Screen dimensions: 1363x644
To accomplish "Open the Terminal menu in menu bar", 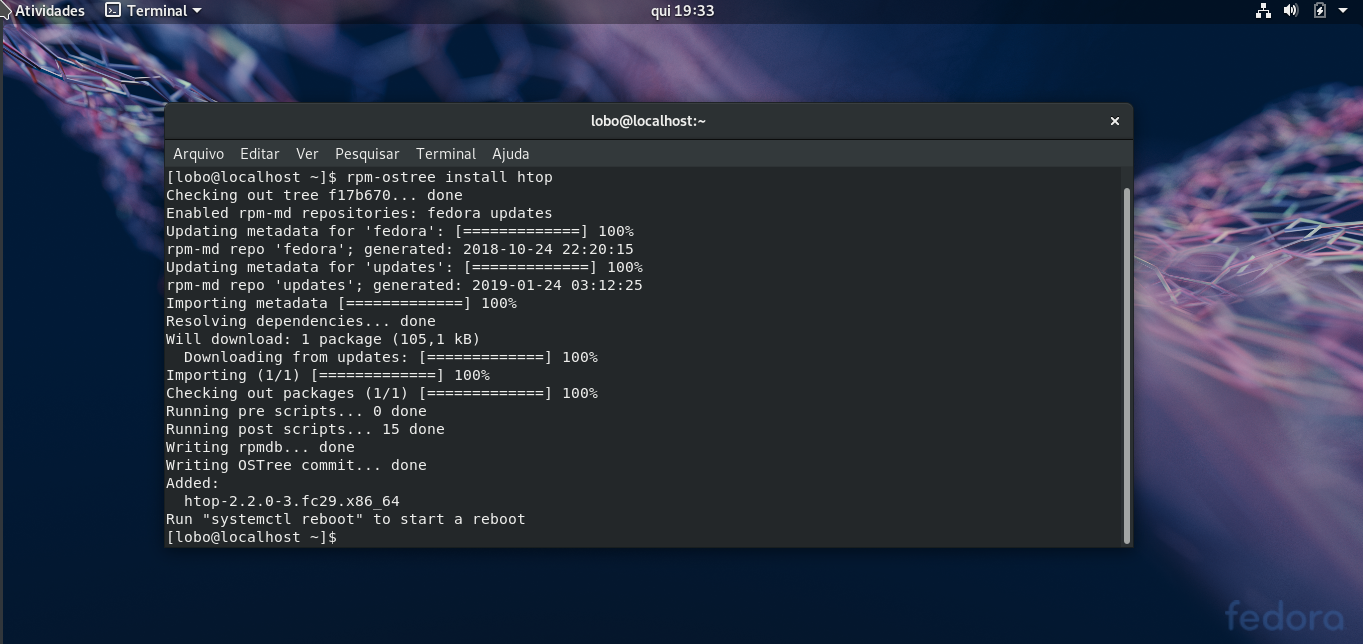I will (446, 153).
